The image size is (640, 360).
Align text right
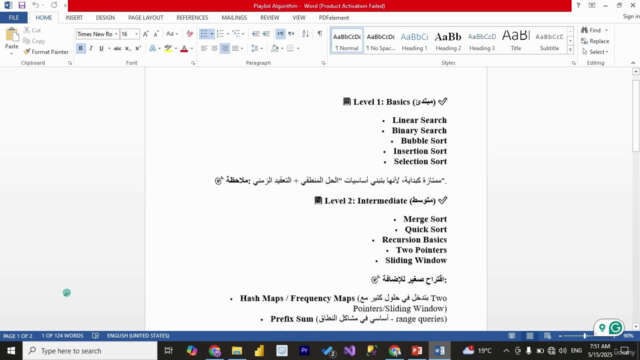(224, 48)
